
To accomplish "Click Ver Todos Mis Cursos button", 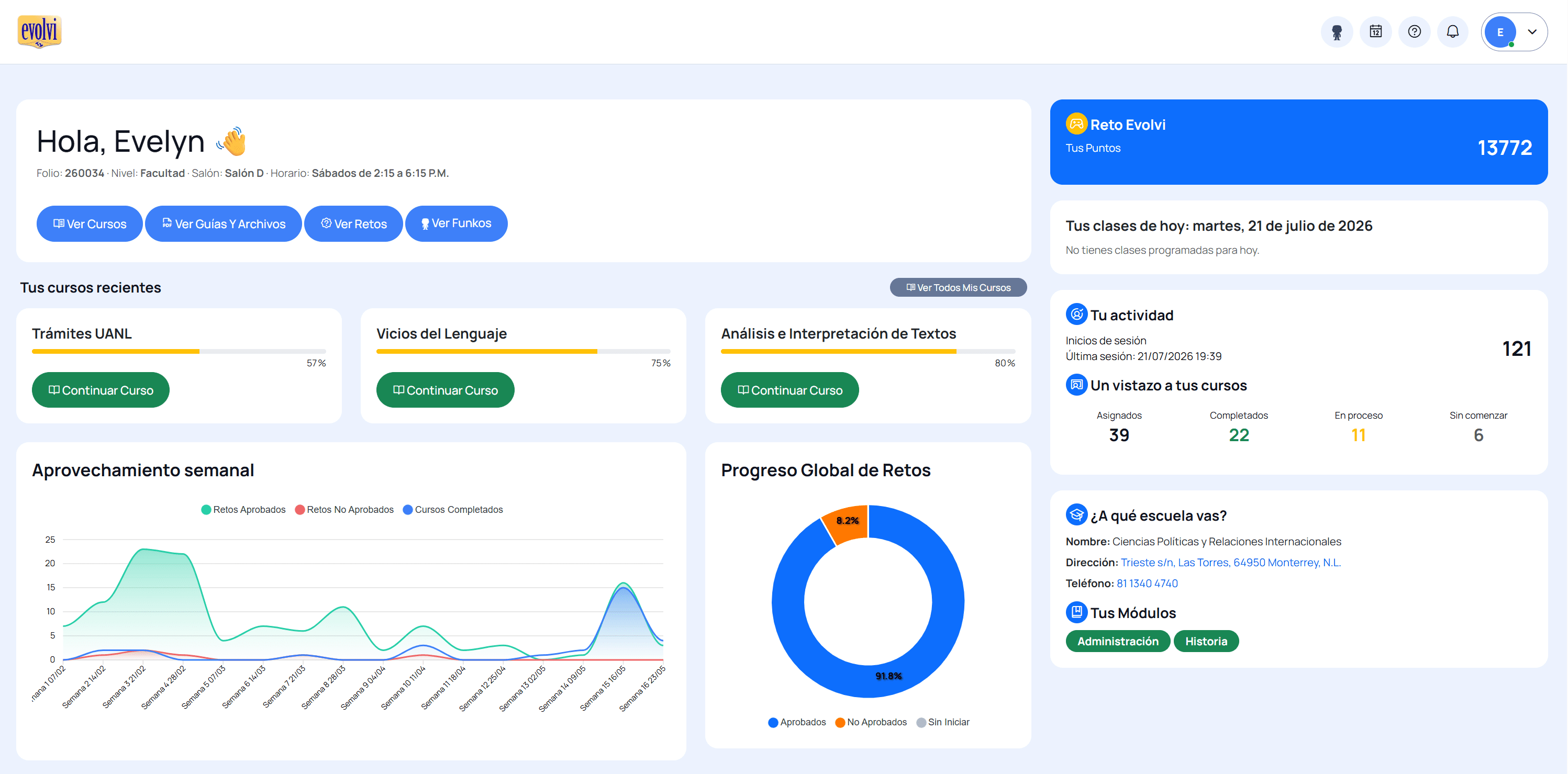I will (x=958, y=287).
